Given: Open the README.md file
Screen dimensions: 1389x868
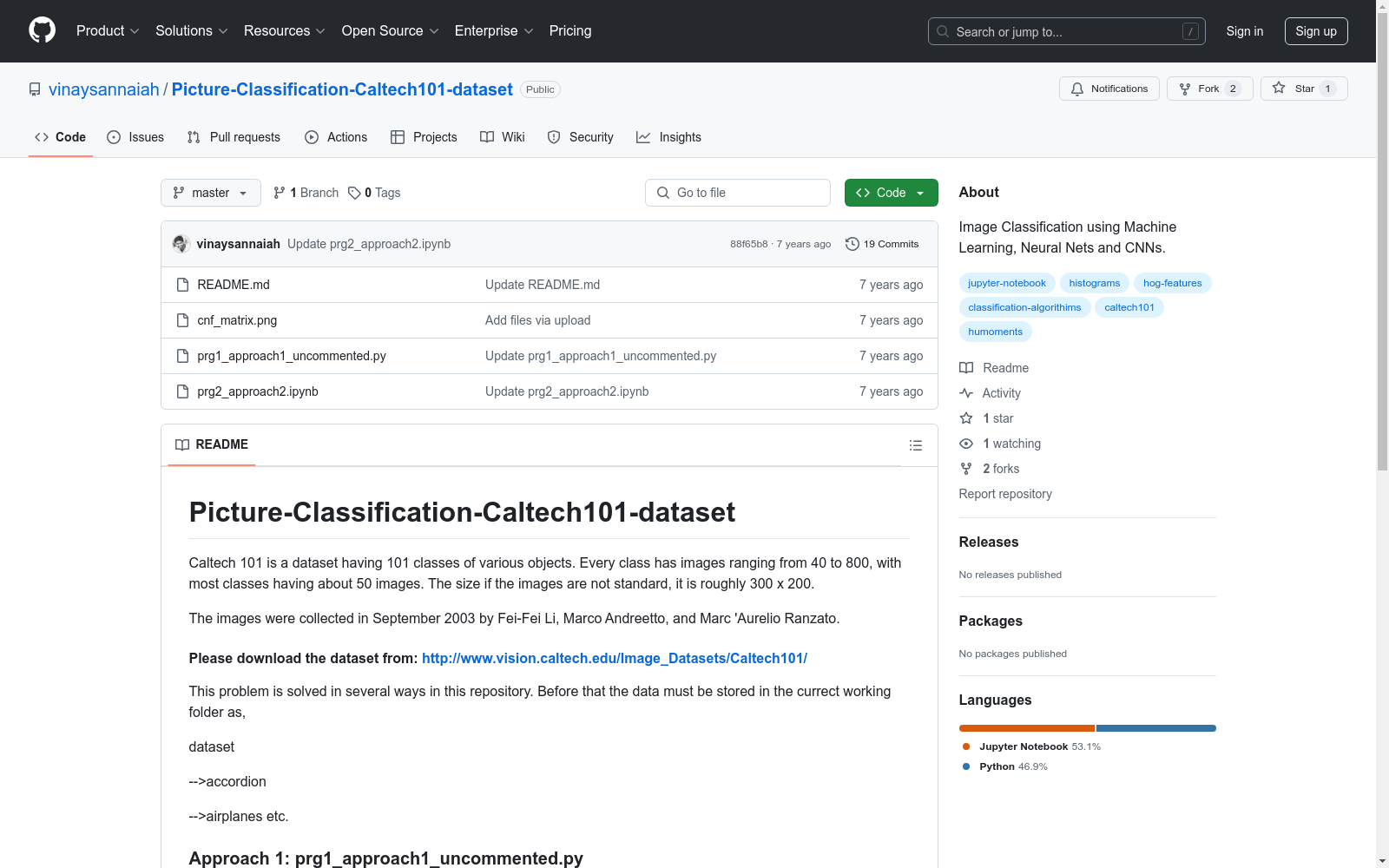Looking at the screenshot, I should [234, 285].
